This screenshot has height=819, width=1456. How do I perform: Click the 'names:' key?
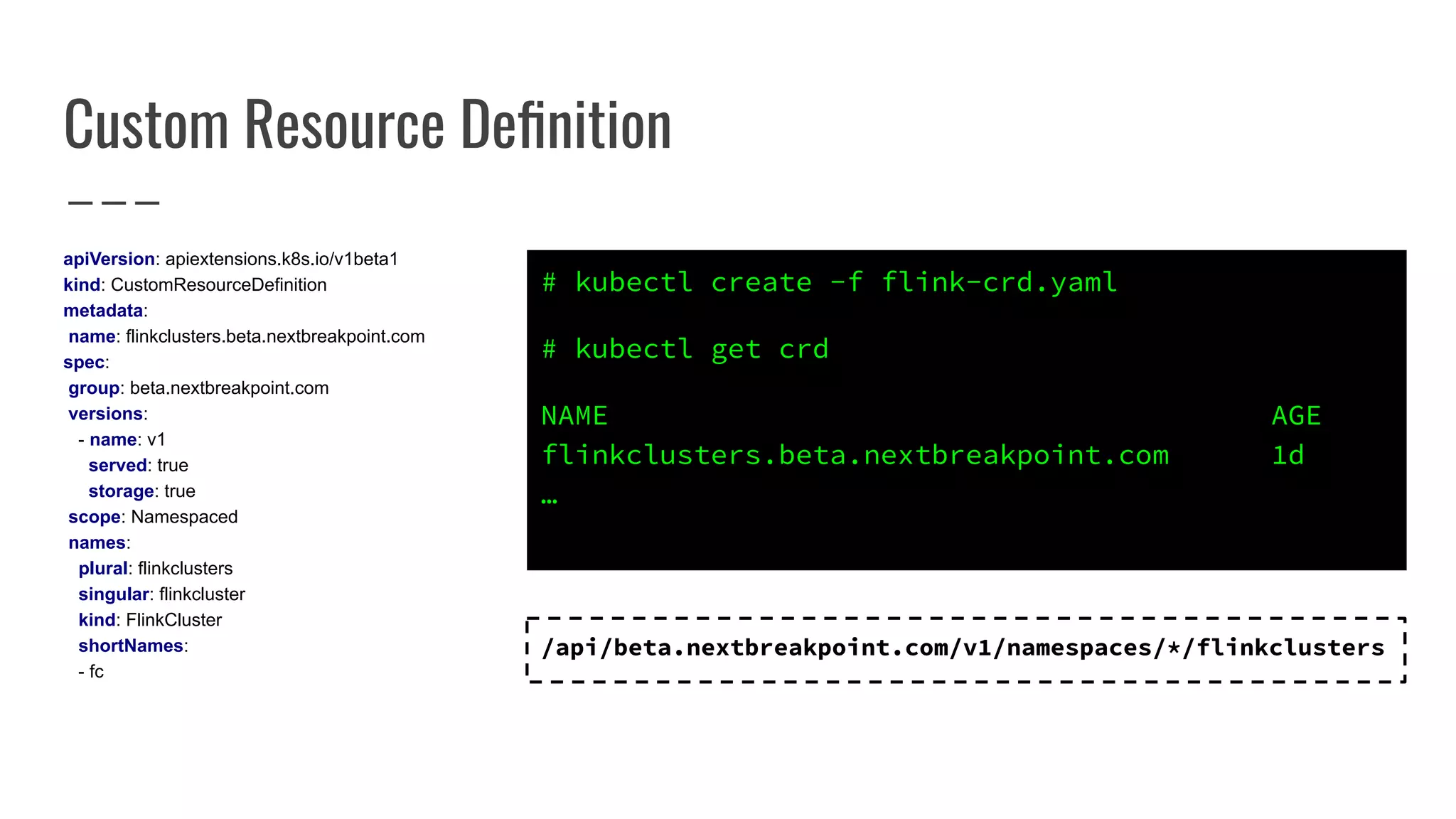pos(100,542)
